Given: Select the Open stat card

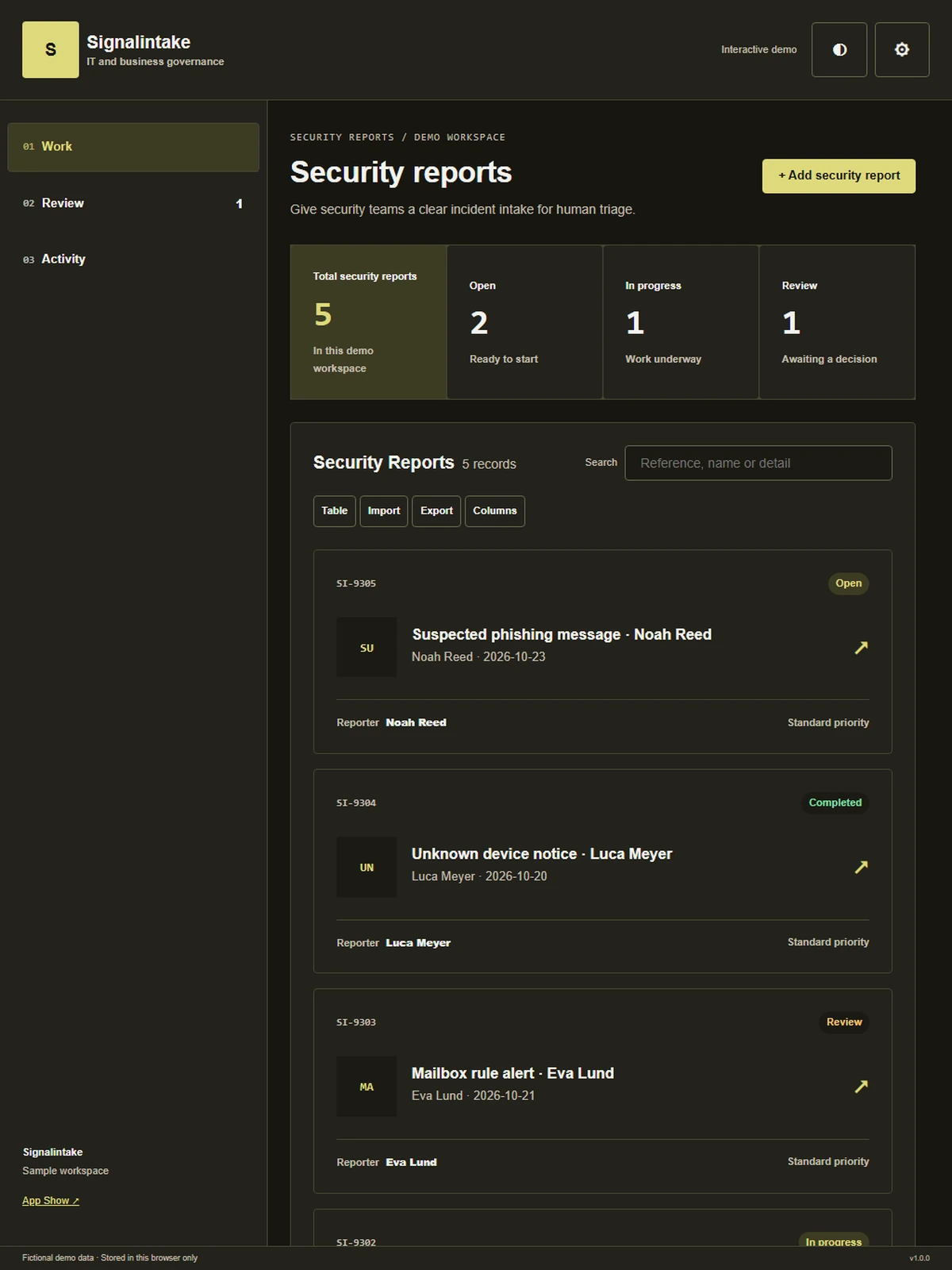Looking at the screenshot, I should tap(524, 321).
